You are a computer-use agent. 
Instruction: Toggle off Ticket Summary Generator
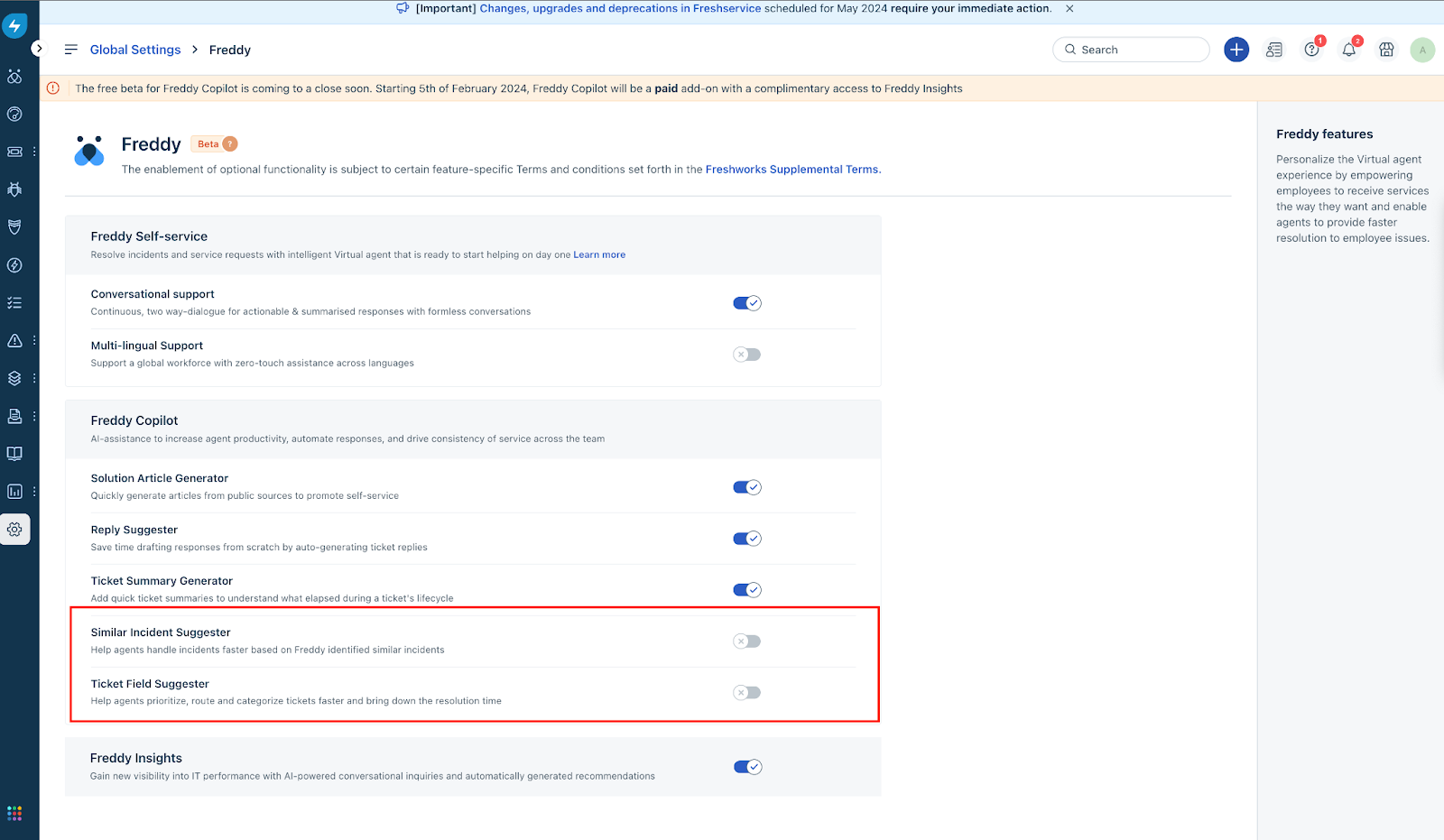(x=747, y=590)
